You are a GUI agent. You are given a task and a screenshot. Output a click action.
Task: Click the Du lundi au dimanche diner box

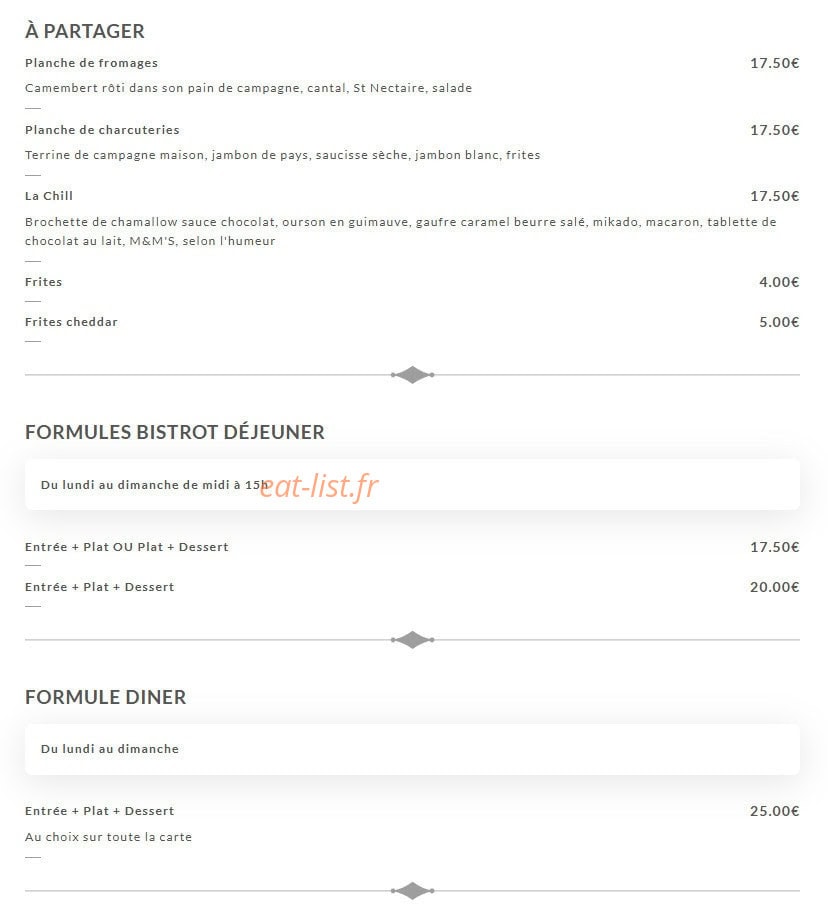(x=413, y=749)
